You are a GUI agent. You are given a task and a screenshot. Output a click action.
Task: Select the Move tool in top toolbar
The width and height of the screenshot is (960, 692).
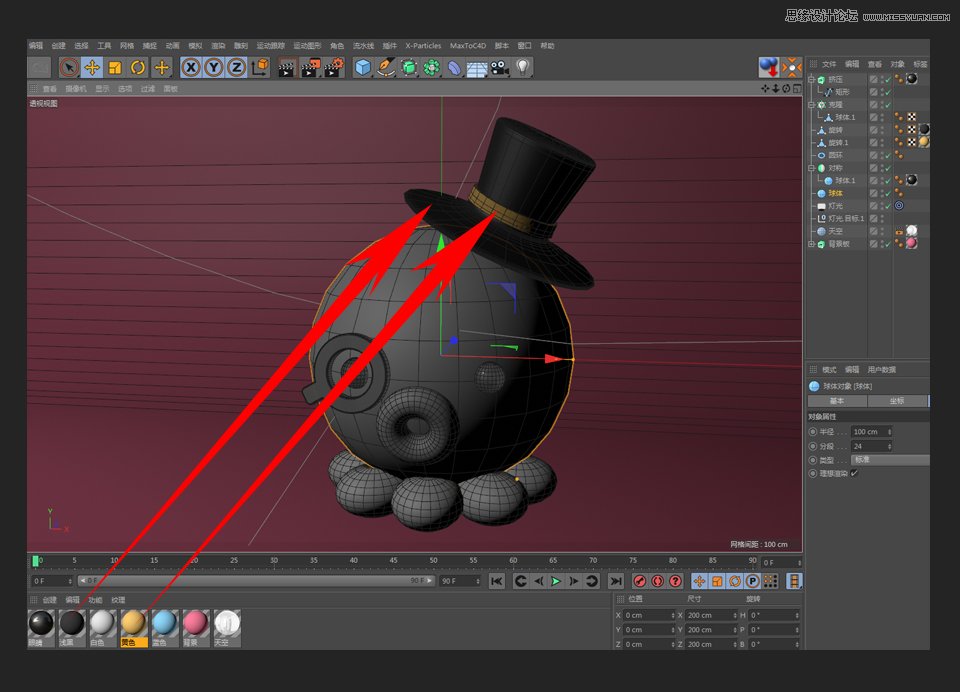[92, 67]
